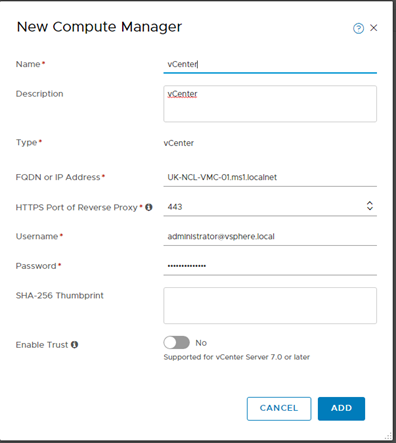The height and width of the screenshot is (443, 396).
Task: Click the misspelled vCenter description text
Action: click(182, 94)
